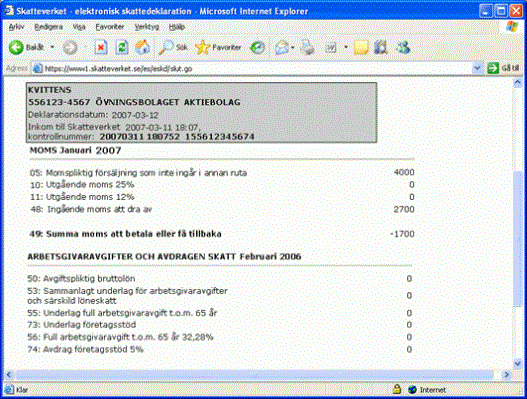The width and height of the screenshot is (527, 399).
Task: Click the Mail envelope icon
Action: 282,47
